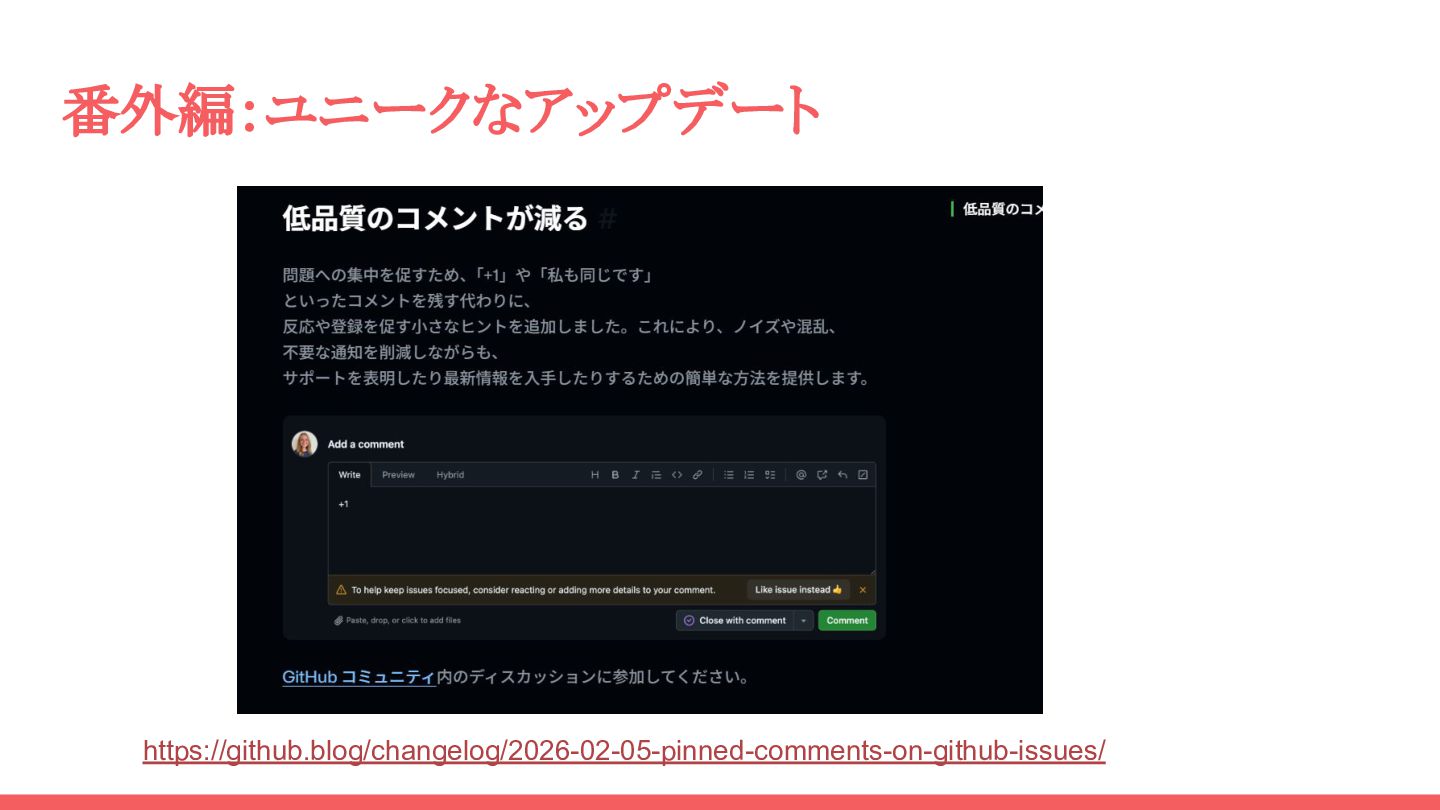
Task: Expand the Close with comment dropdown arrow
Action: click(803, 620)
